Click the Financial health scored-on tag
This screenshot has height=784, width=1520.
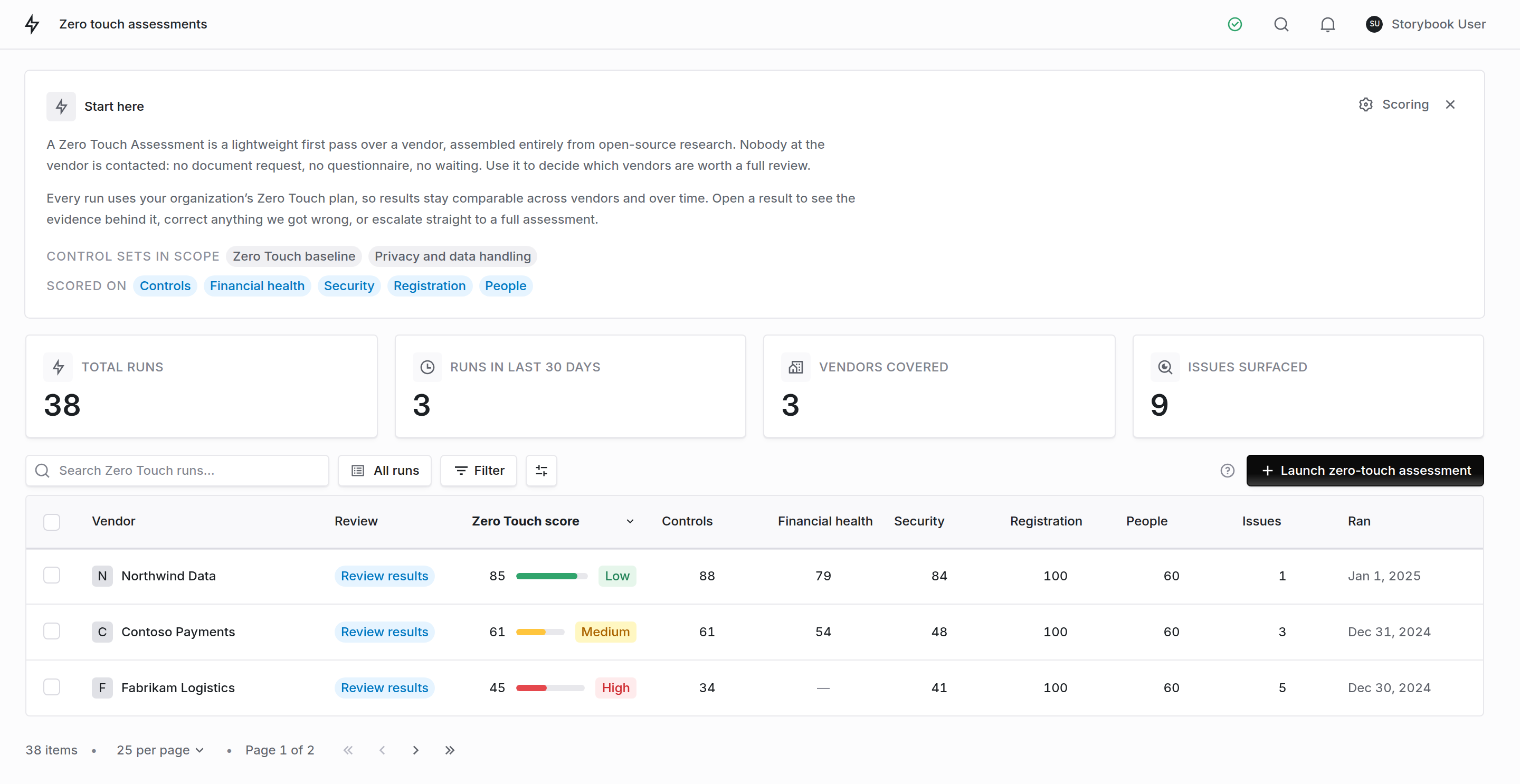[257, 285]
